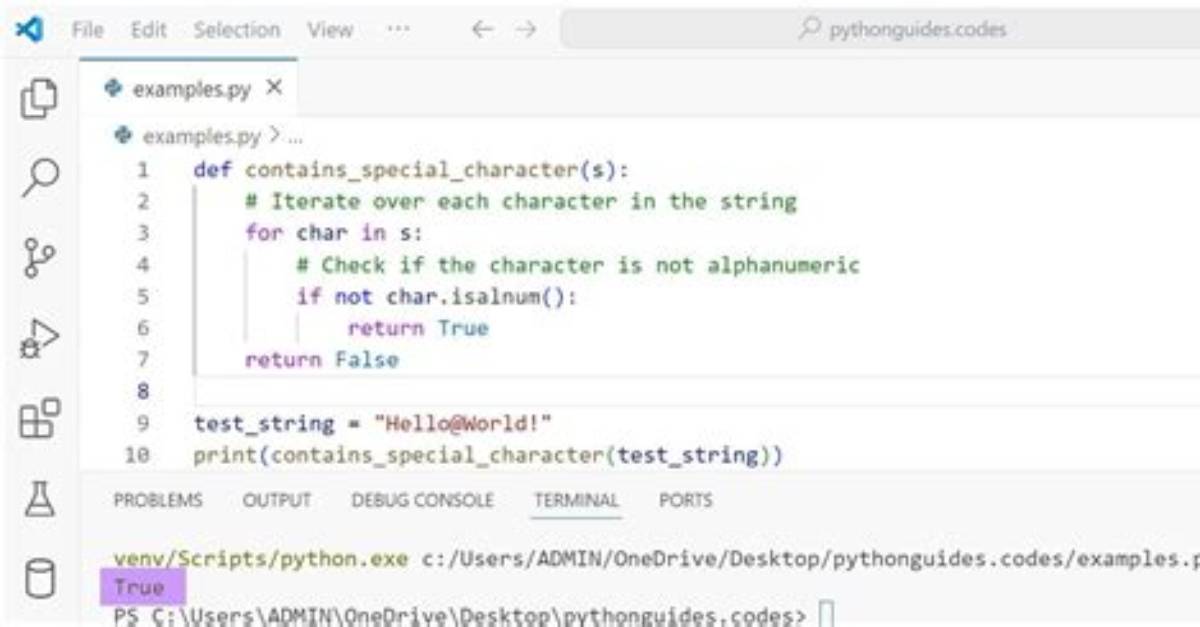
Task: Click the 'if not char.isalnum():' line
Action: coord(437,297)
